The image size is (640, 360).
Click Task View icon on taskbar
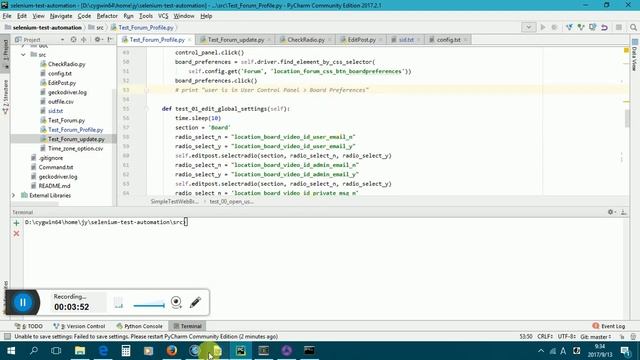pos(56,350)
